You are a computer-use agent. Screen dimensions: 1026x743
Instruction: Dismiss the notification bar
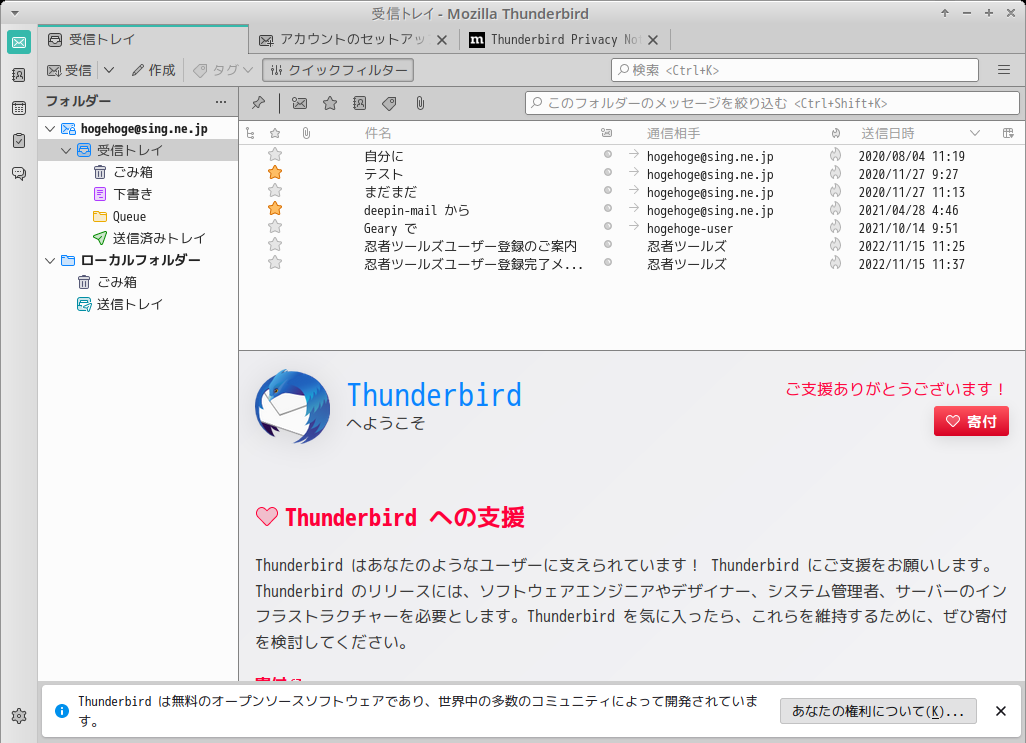tap(1000, 711)
